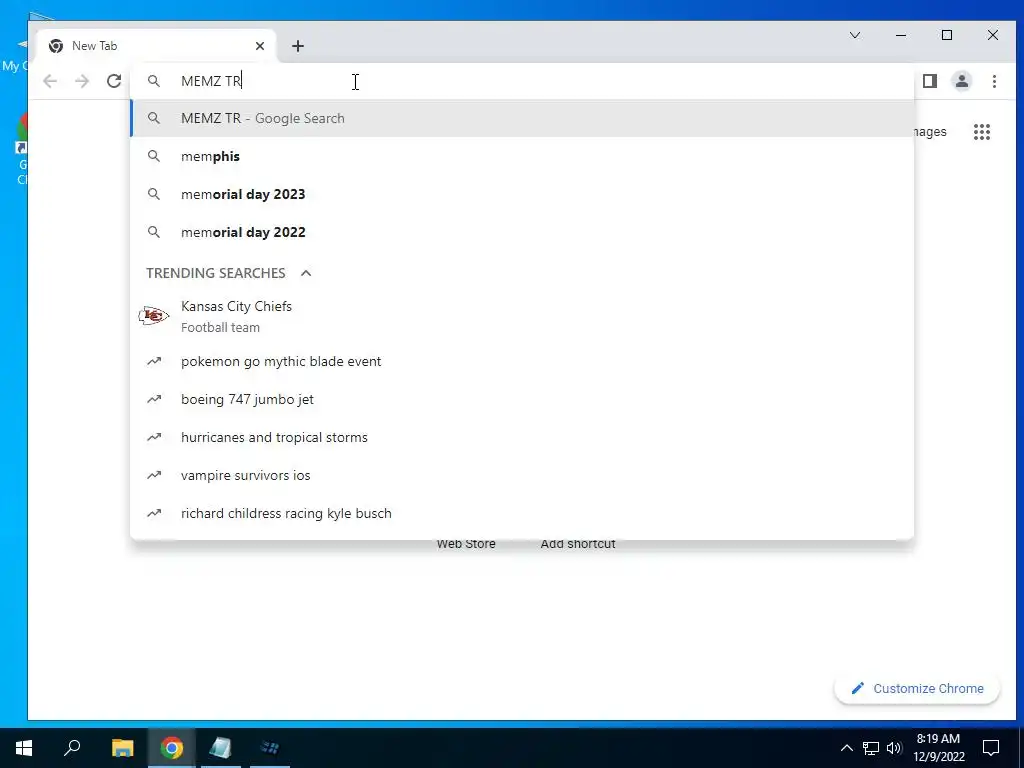Click the forward navigation arrow

click(82, 81)
